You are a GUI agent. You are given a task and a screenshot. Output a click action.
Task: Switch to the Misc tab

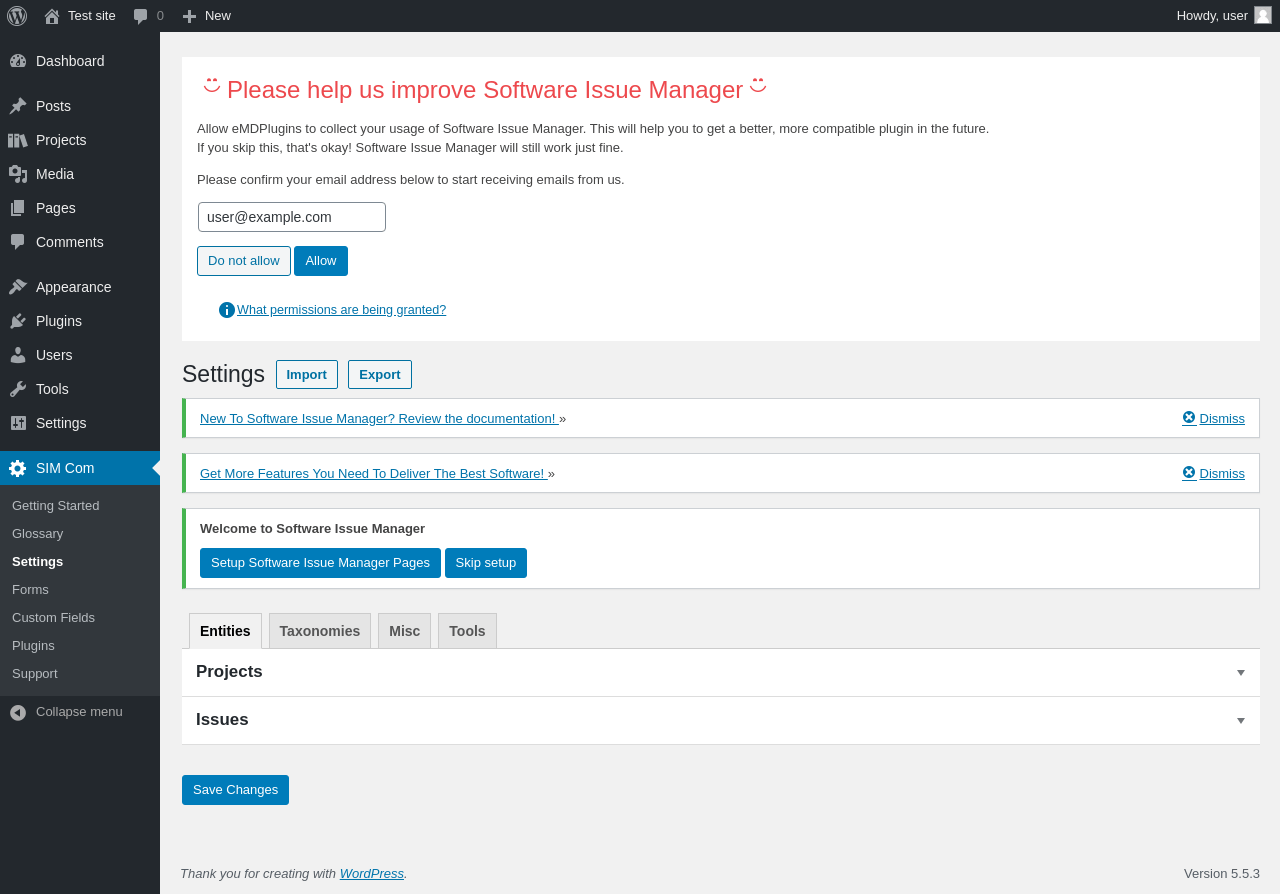(x=404, y=631)
